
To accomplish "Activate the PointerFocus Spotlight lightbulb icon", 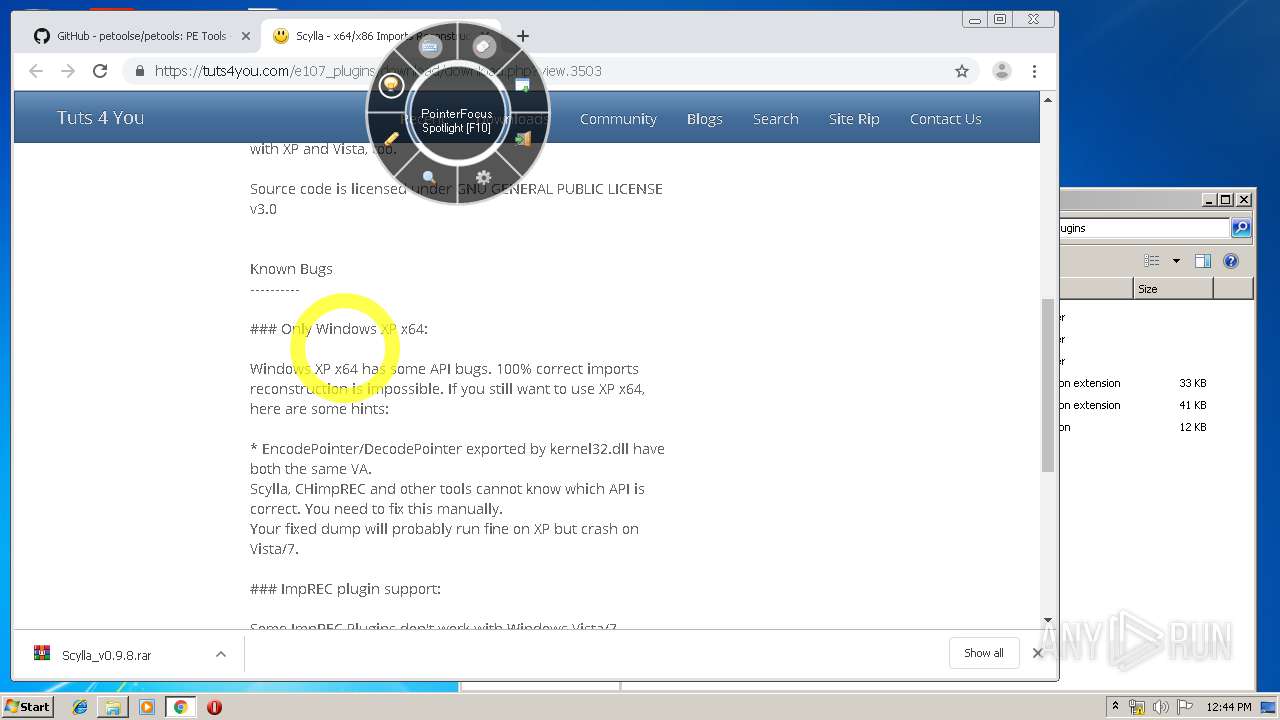I will [391, 85].
